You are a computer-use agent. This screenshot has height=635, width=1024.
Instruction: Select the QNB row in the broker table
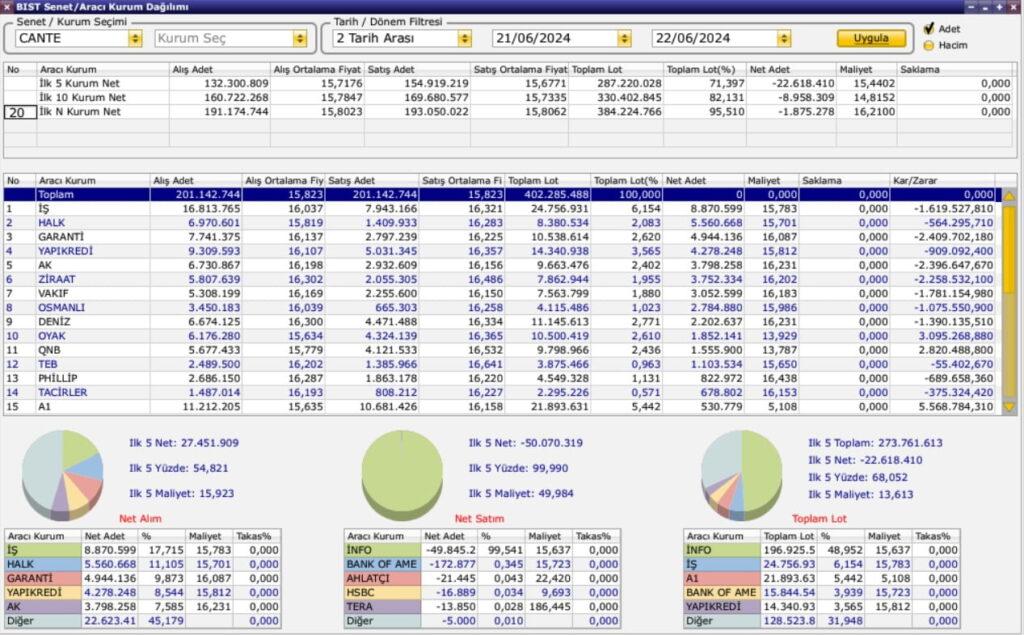[502, 351]
